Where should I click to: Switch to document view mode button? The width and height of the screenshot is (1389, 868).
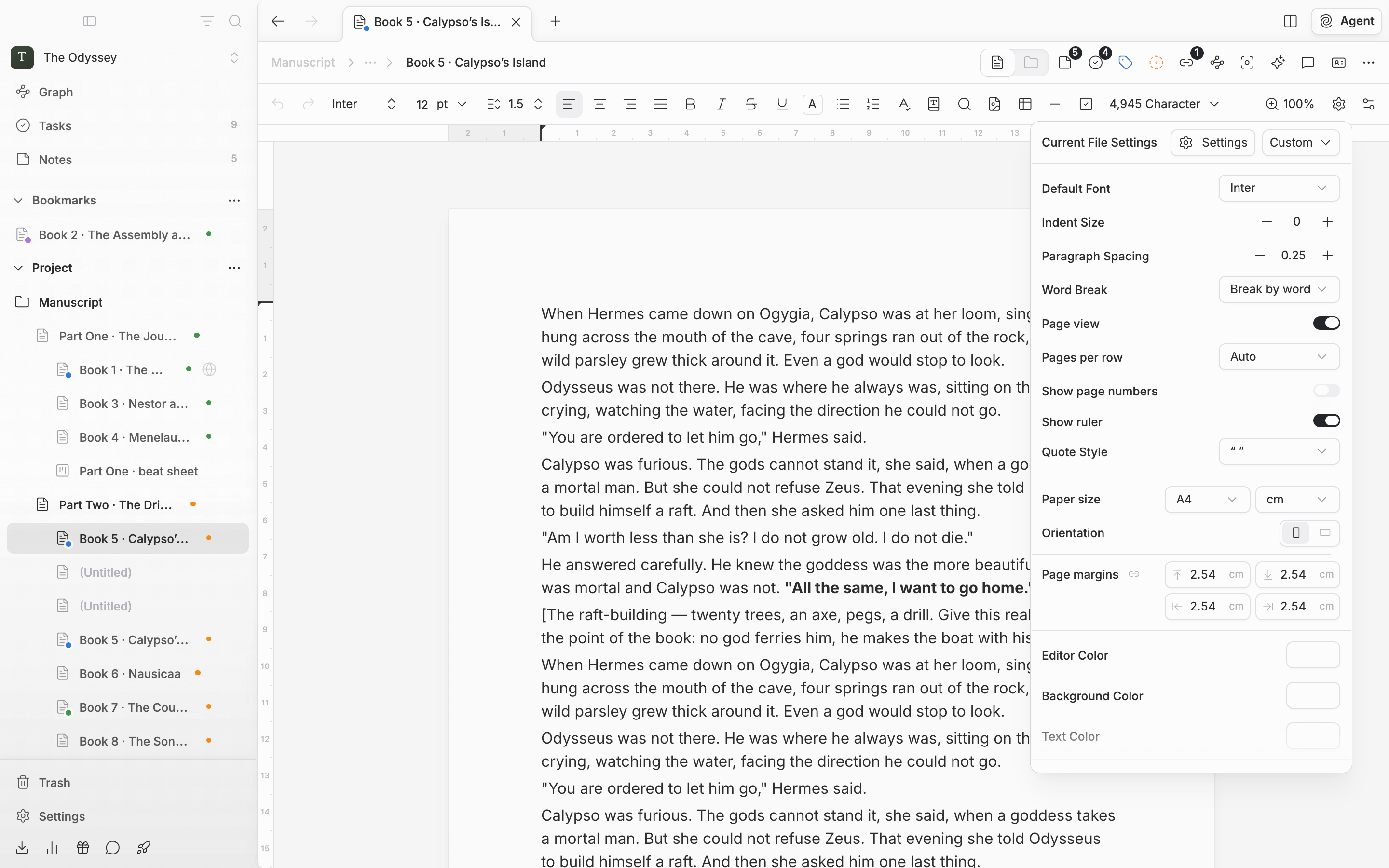[x=997, y=62]
